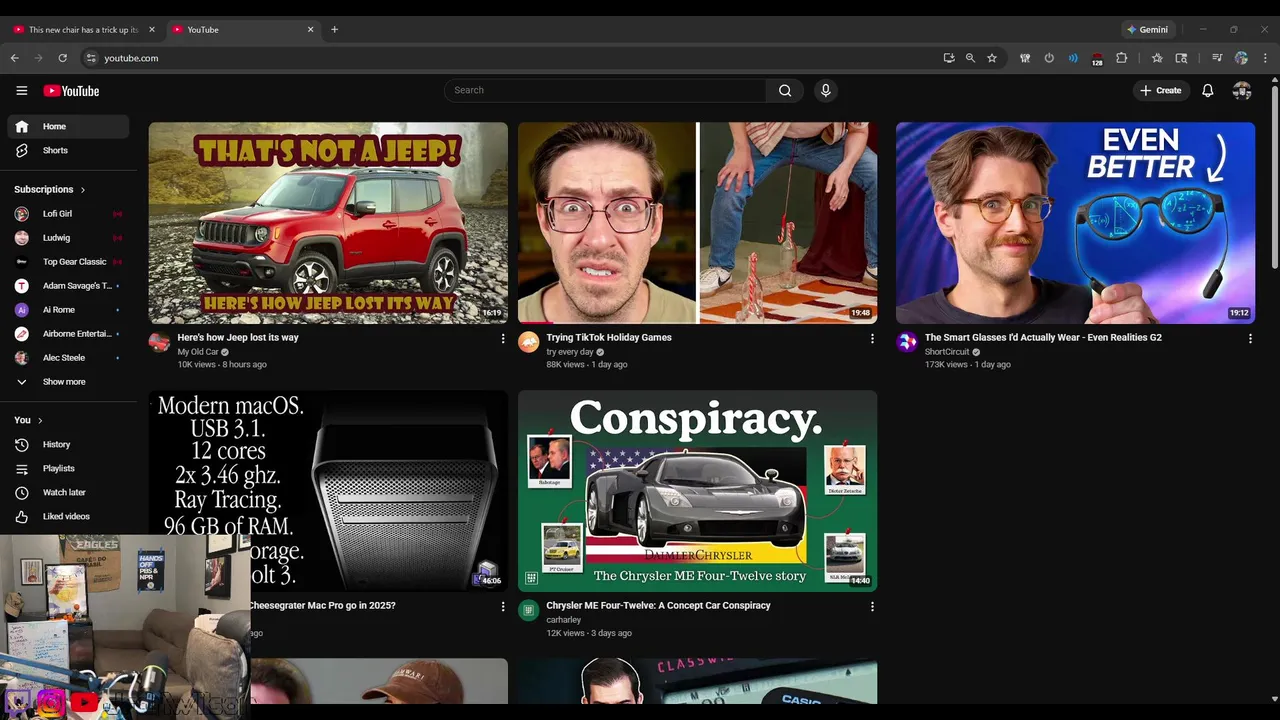The image size is (1280, 720).
Task: Open Shorts from the sidebar
Action: pyautogui.click(x=68, y=151)
